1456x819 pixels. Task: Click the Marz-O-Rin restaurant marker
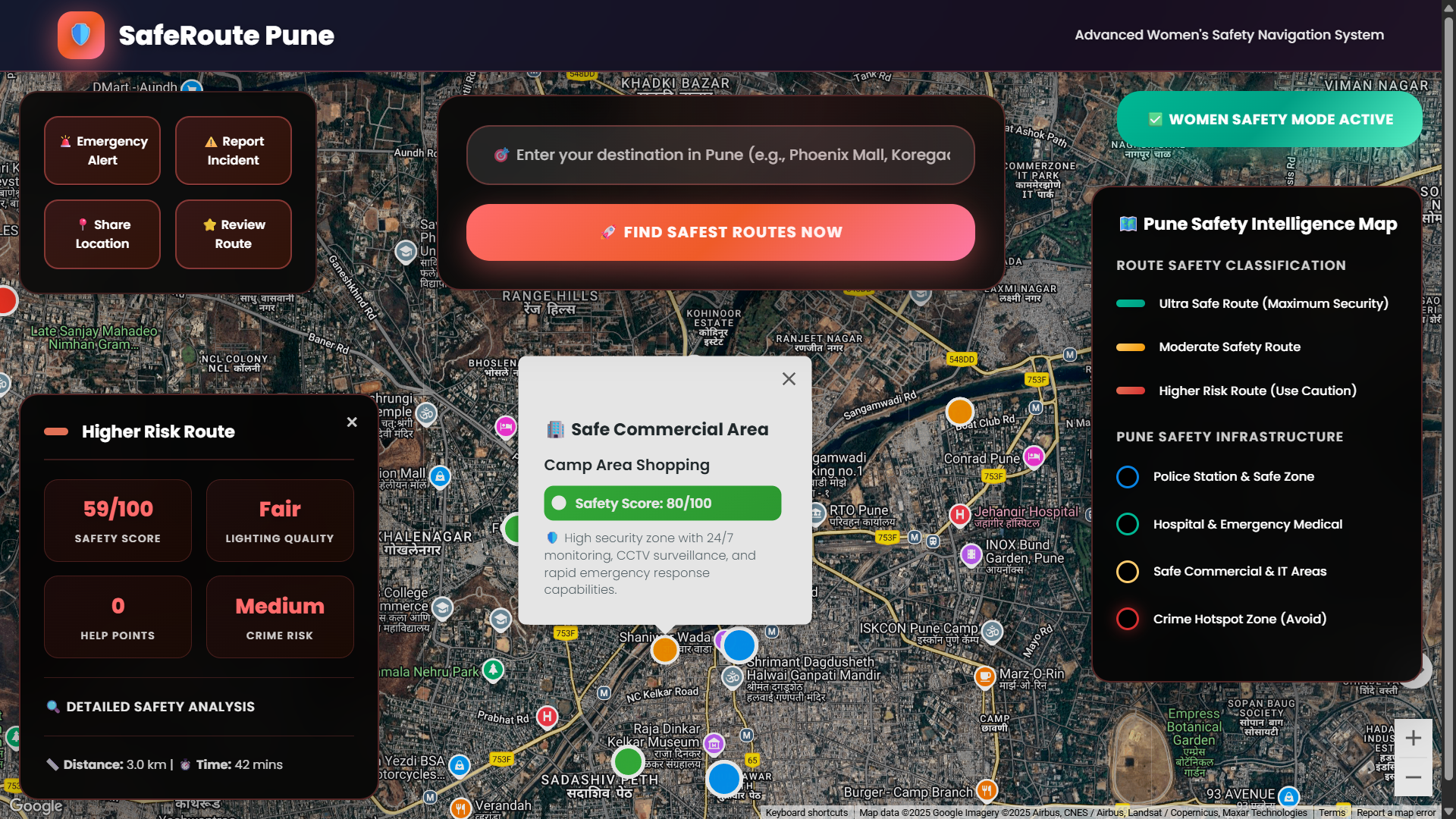(x=984, y=675)
